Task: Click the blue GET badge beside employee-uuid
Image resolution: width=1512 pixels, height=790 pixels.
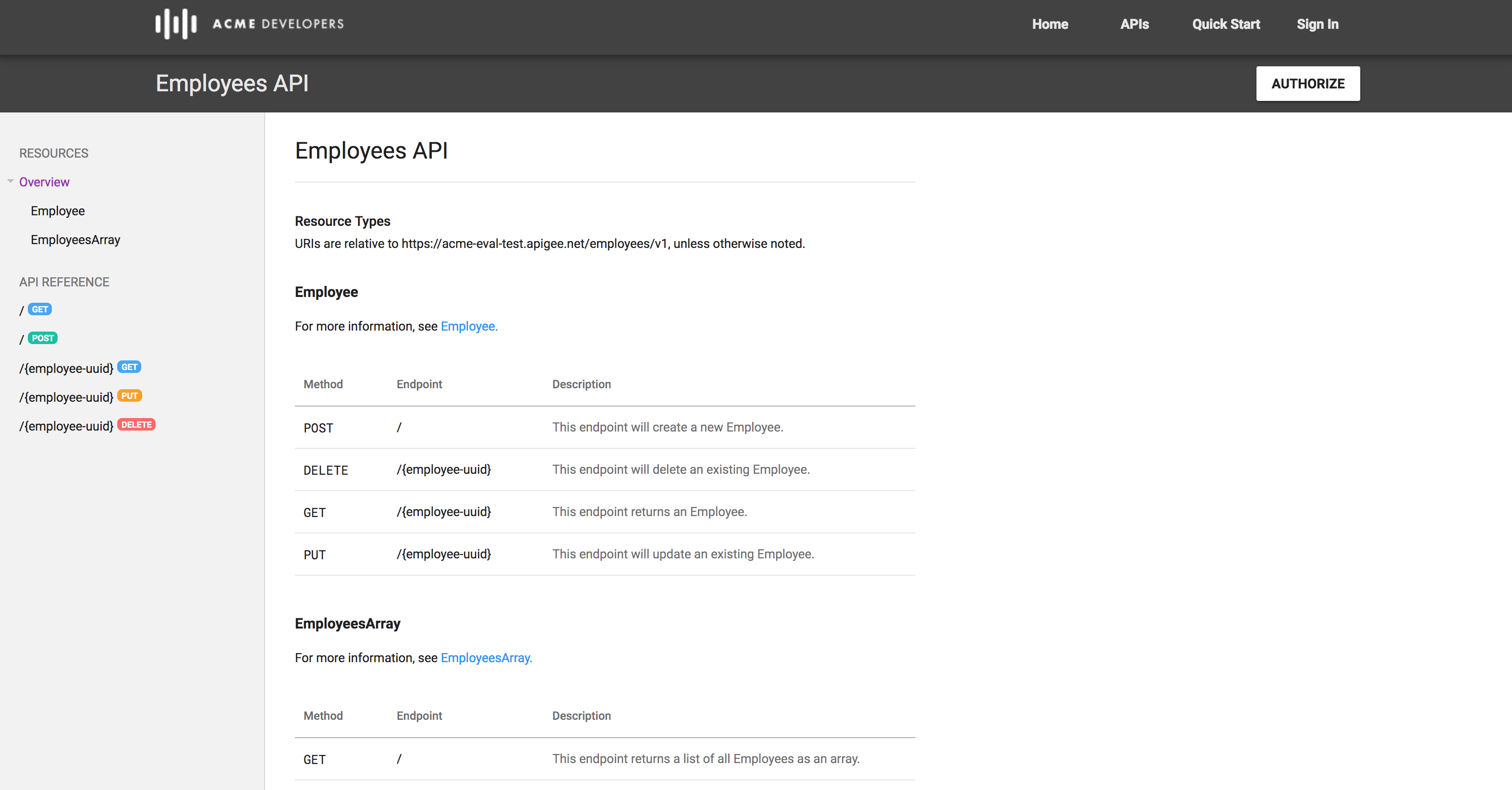Action: point(129,367)
